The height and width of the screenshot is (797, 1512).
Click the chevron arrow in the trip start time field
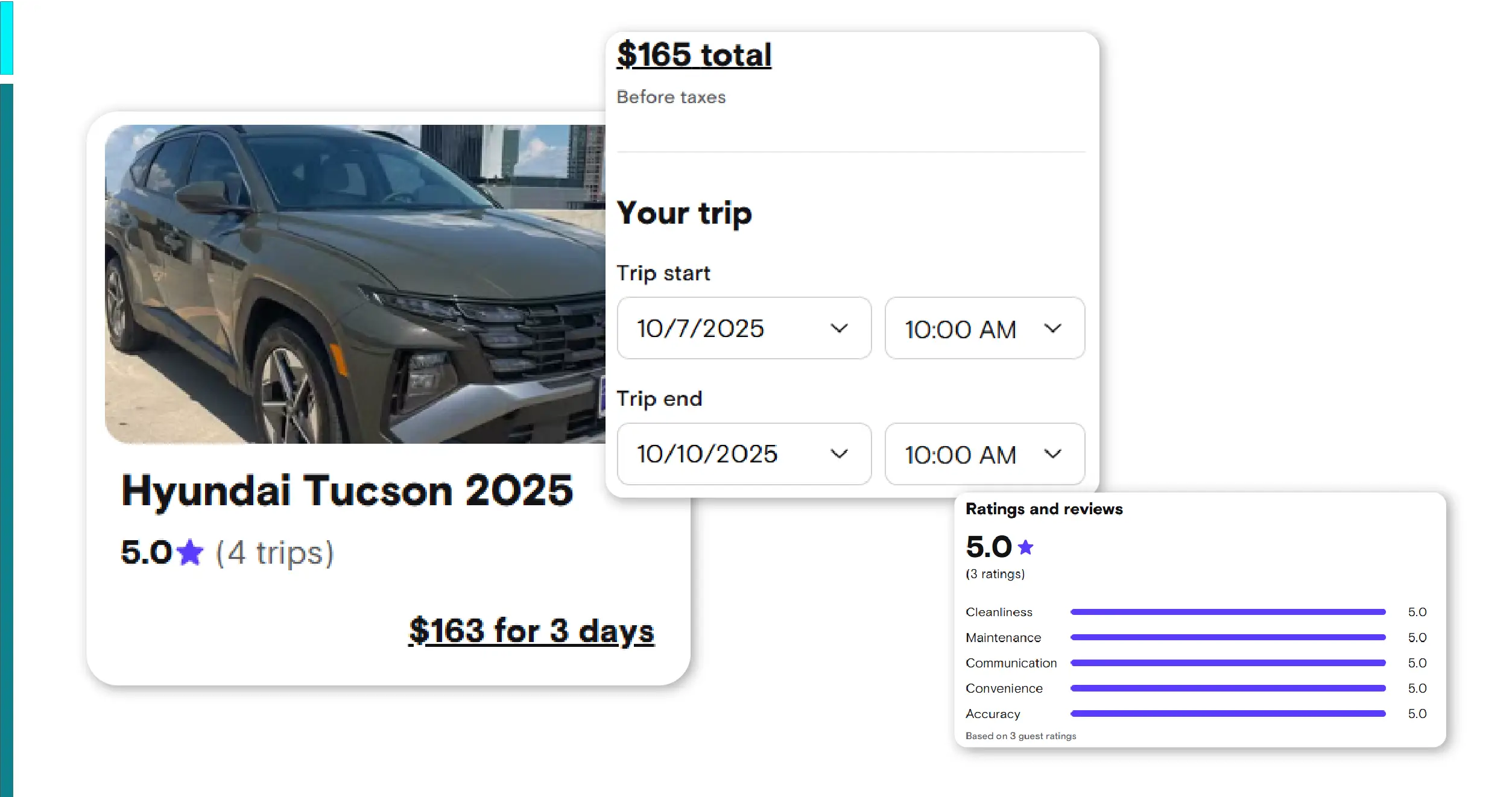coord(1052,328)
